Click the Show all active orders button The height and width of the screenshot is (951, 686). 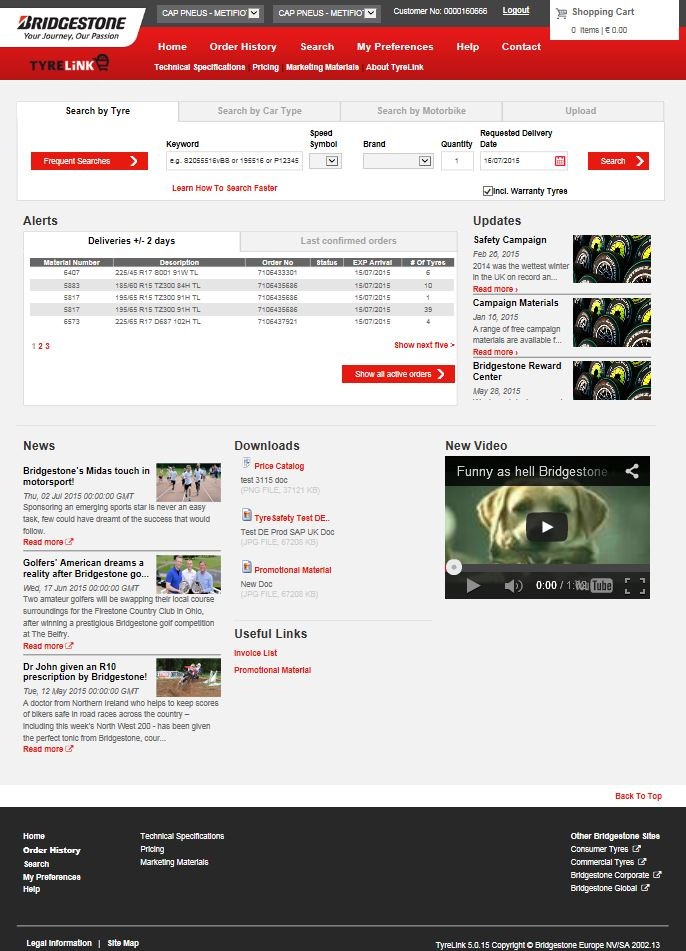[x=398, y=374]
